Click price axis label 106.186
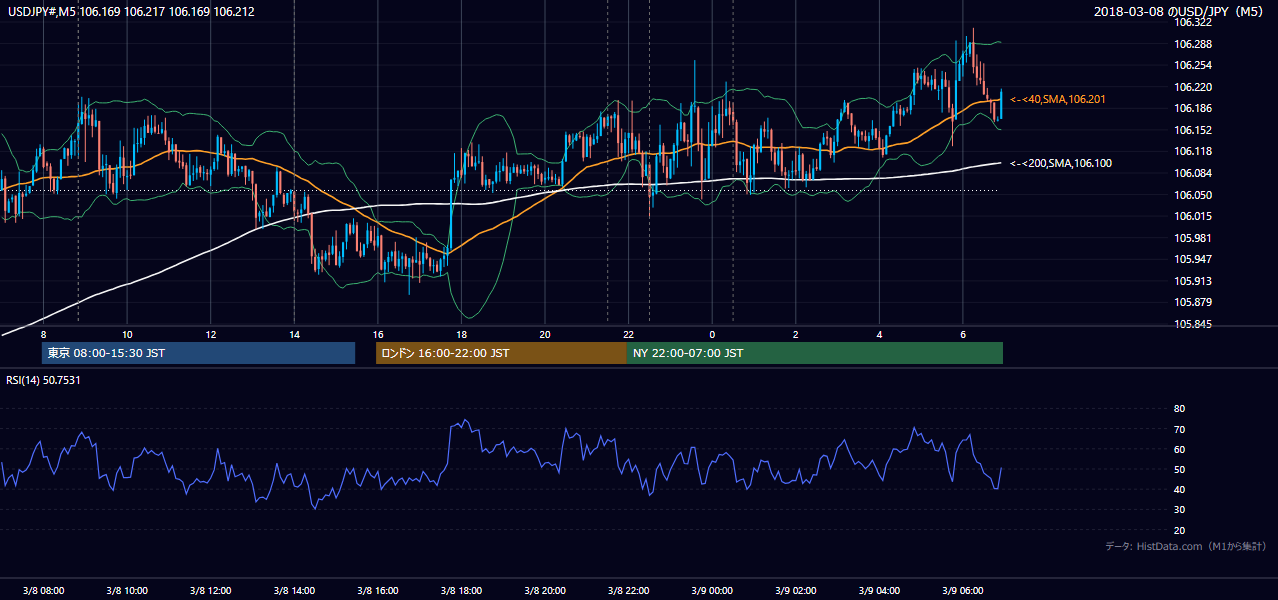The width and height of the screenshot is (1278, 600). [1195, 108]
